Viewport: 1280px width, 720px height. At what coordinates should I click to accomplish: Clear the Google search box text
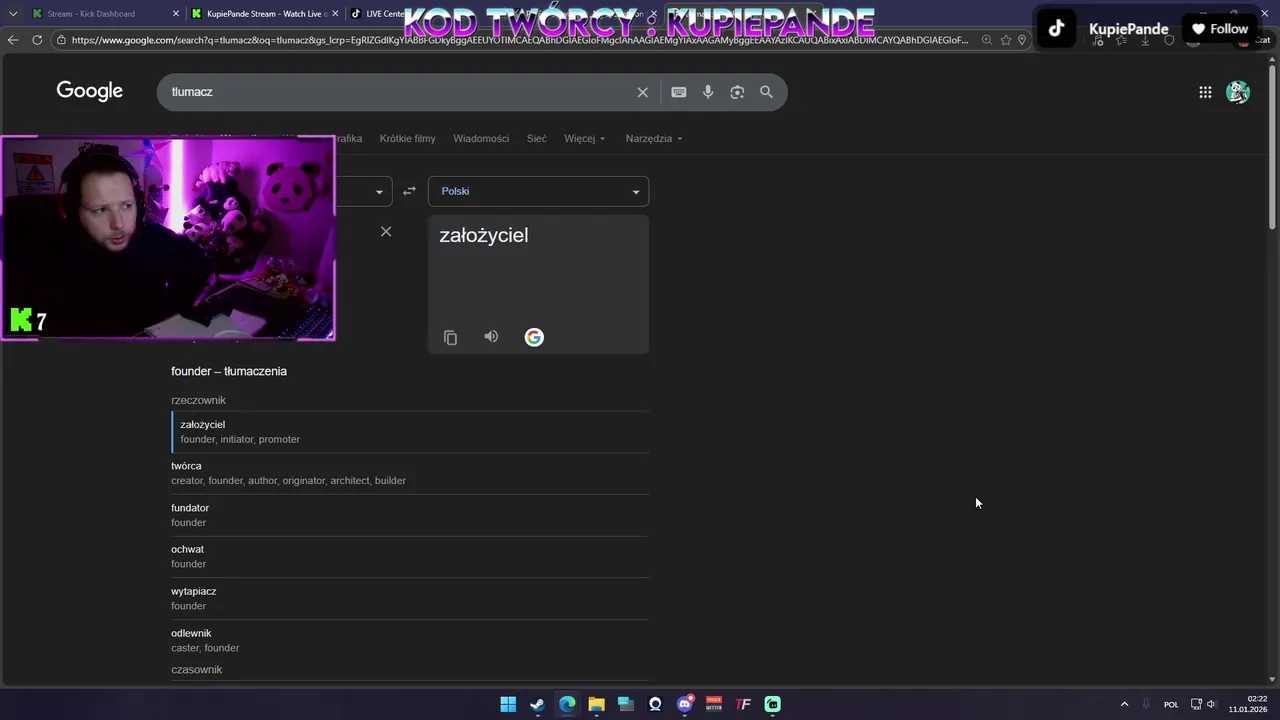pyautogui.click(x=643, y=92)
